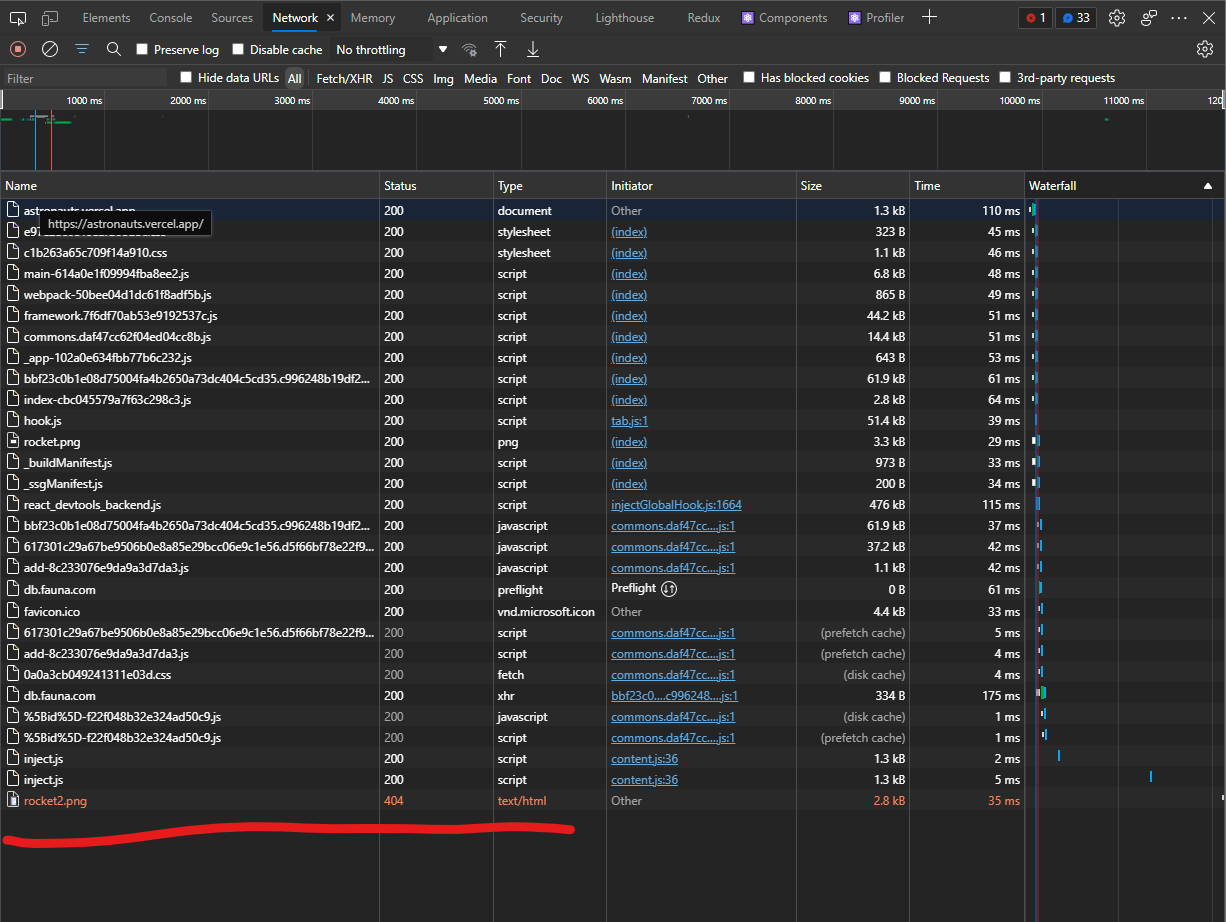The image size is (1226, 922).
Task: Open more tabs with plus button
Action: point(929,17)
